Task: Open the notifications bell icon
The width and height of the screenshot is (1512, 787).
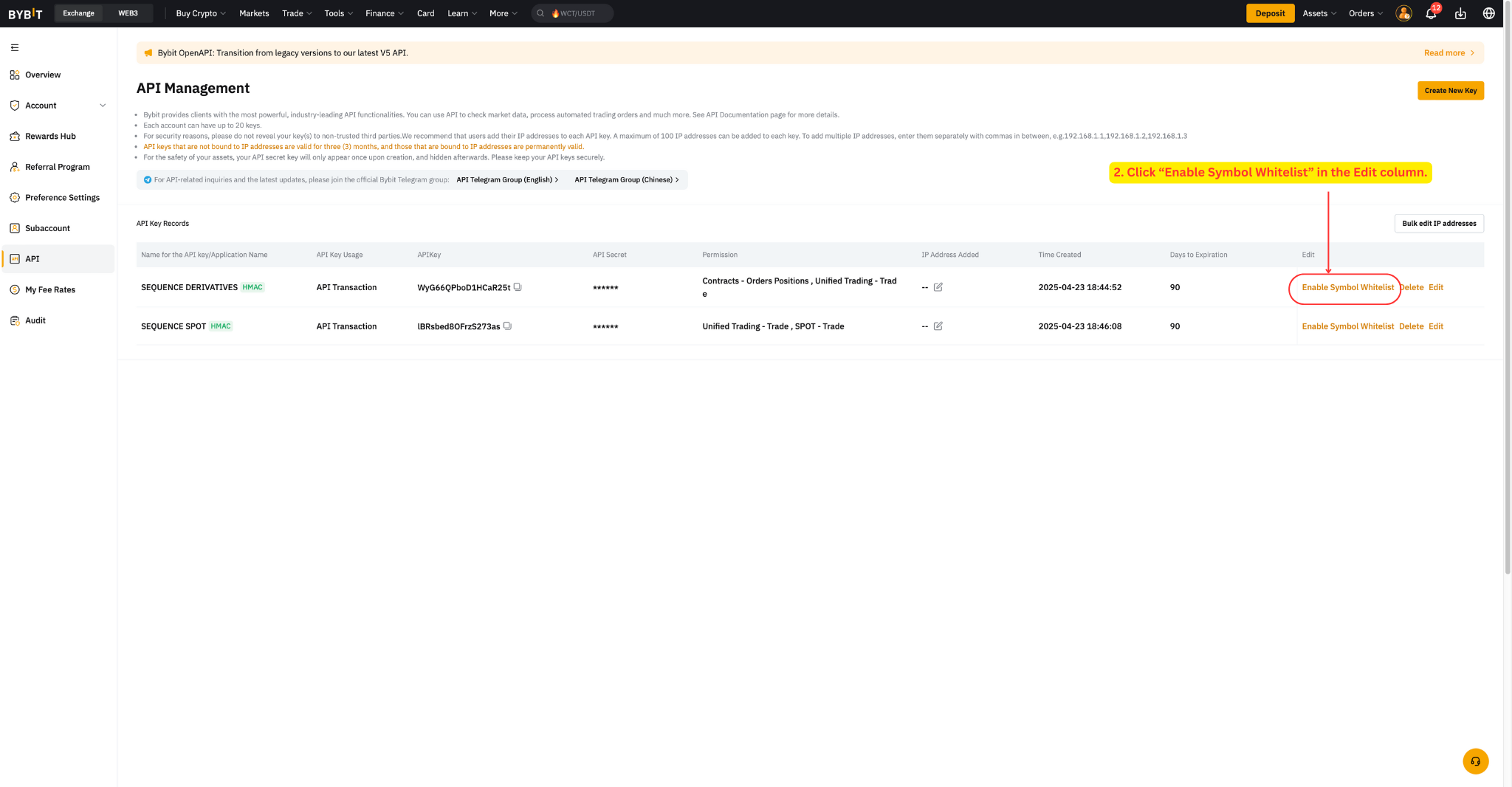Action: click(x=1431, y=13)
